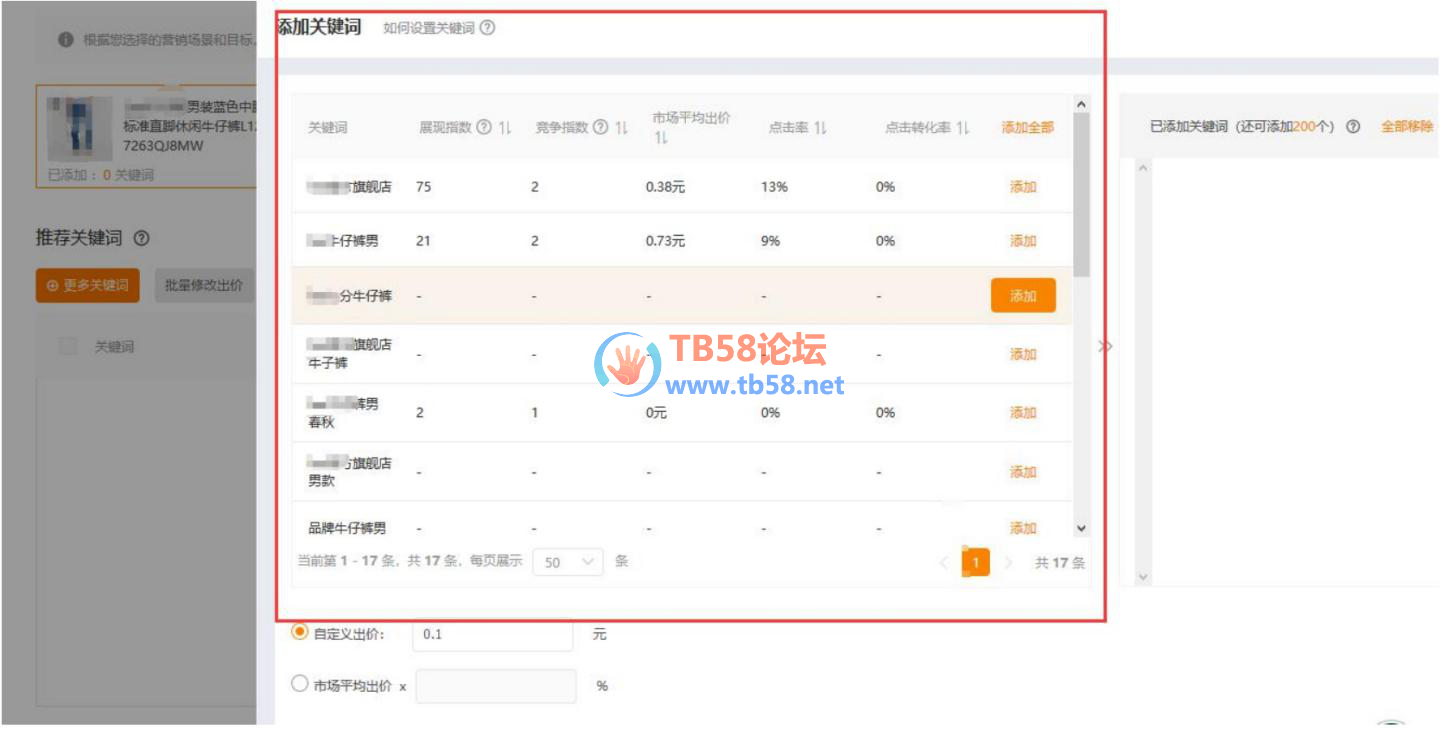
Task: Select the 自定义出价 radio button
Action: (x=299, y=632)
